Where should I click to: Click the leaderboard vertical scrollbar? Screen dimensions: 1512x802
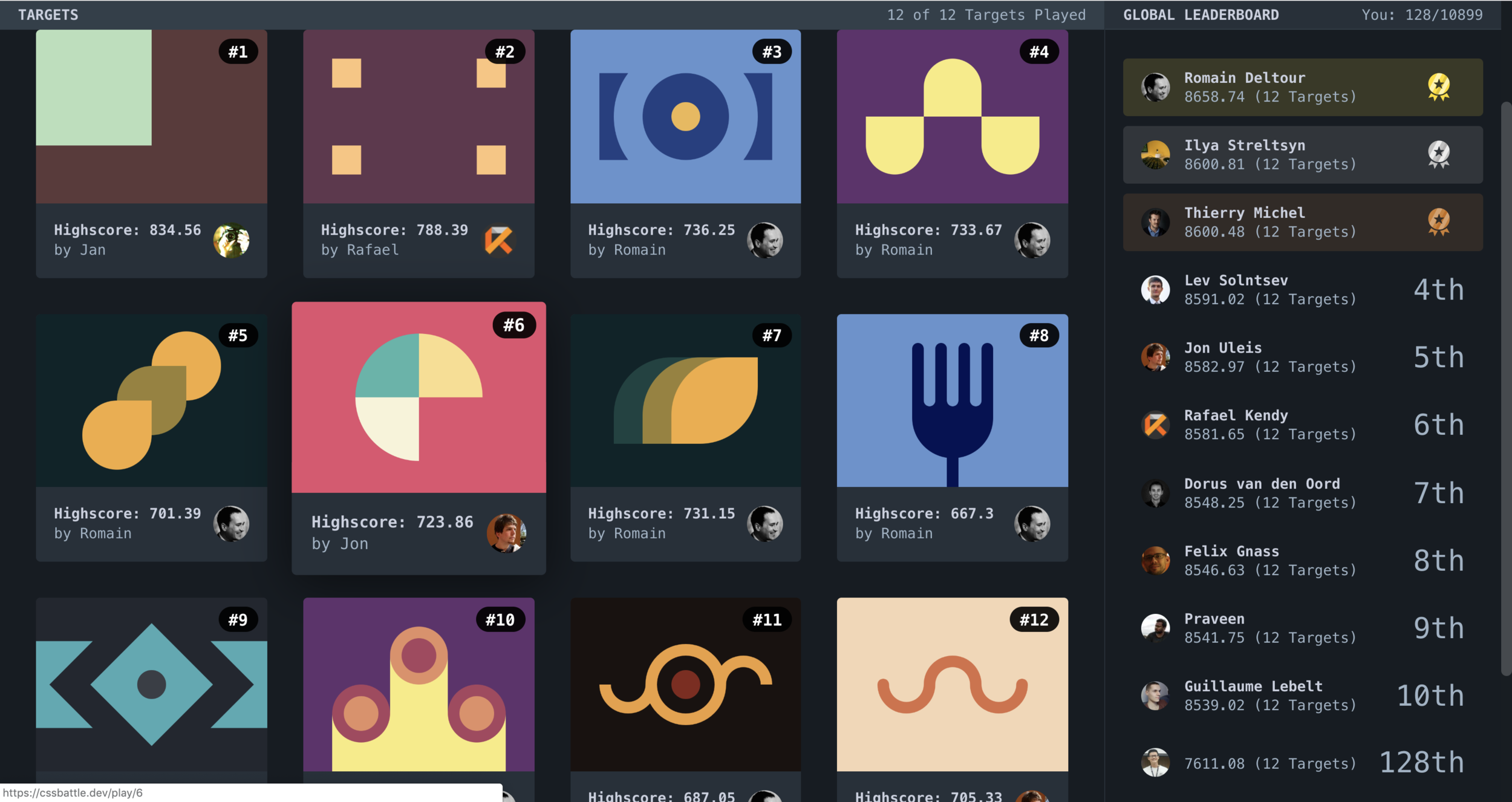click(x=1505, y=387)
